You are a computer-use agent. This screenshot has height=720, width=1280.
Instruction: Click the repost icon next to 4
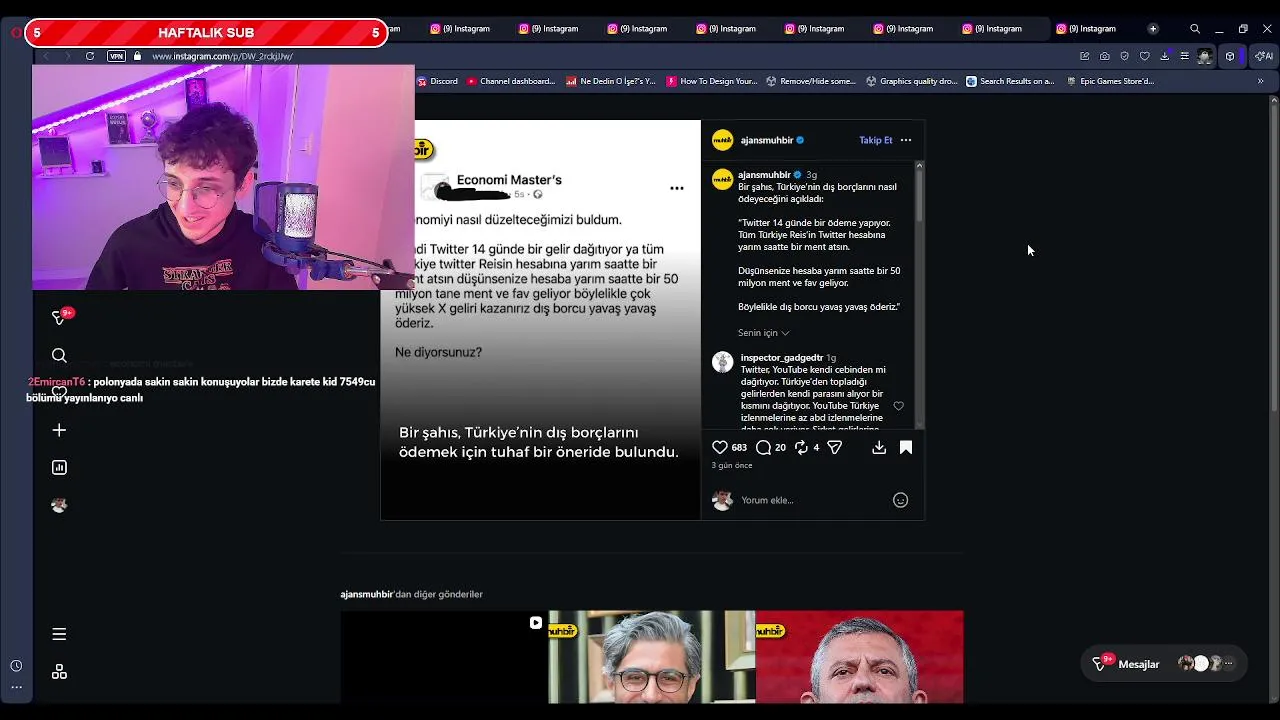coord(801,447)
